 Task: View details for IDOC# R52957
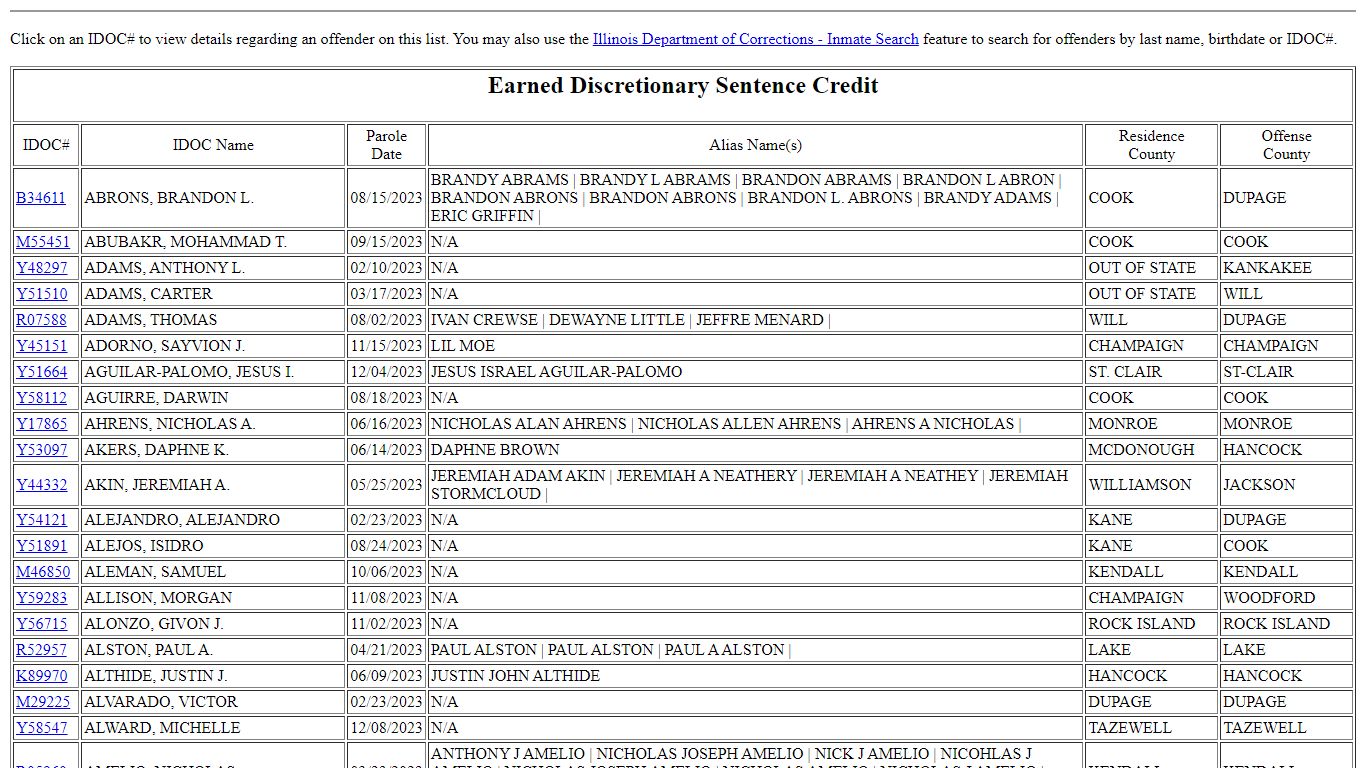pos(42,650)
